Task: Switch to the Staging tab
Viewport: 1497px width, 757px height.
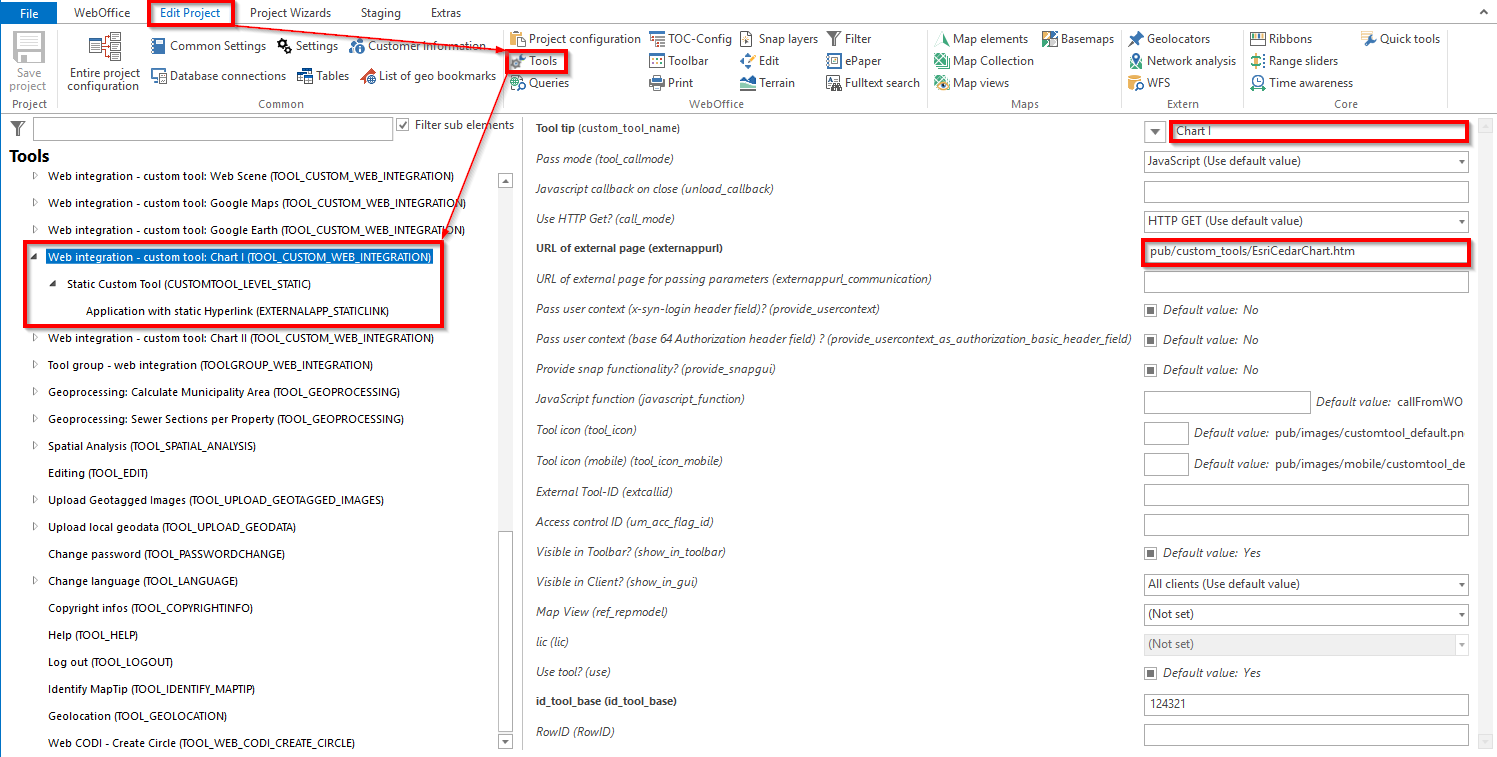Action: tap(380, 12)
